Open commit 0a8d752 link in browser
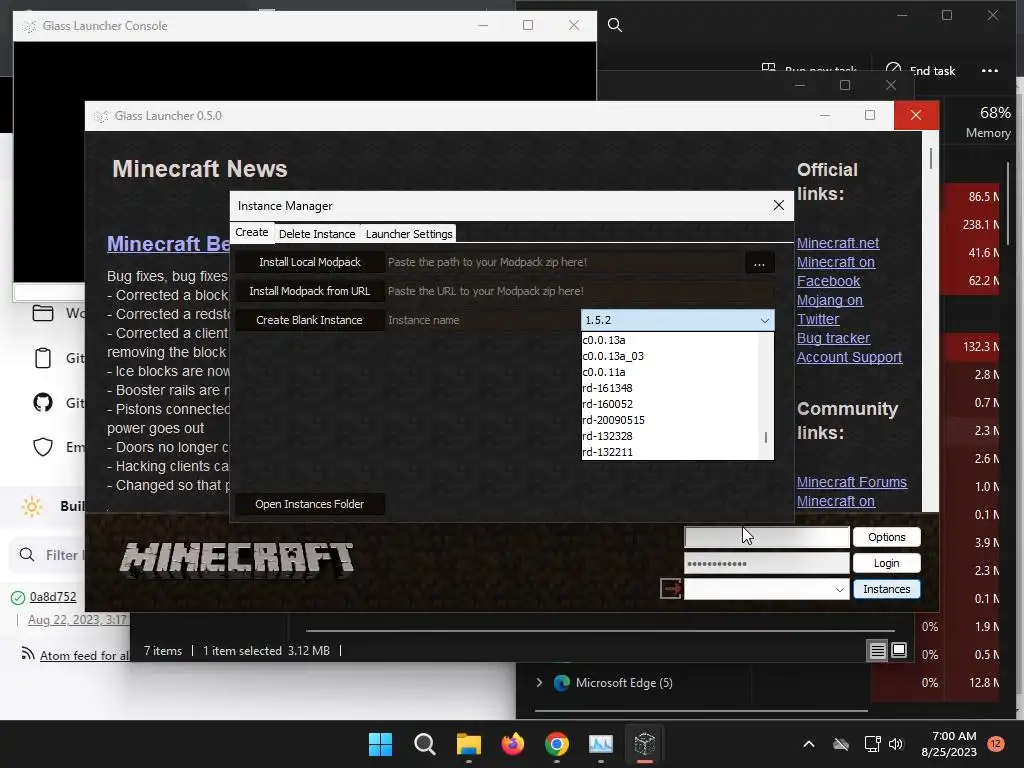 coord(53,597)
